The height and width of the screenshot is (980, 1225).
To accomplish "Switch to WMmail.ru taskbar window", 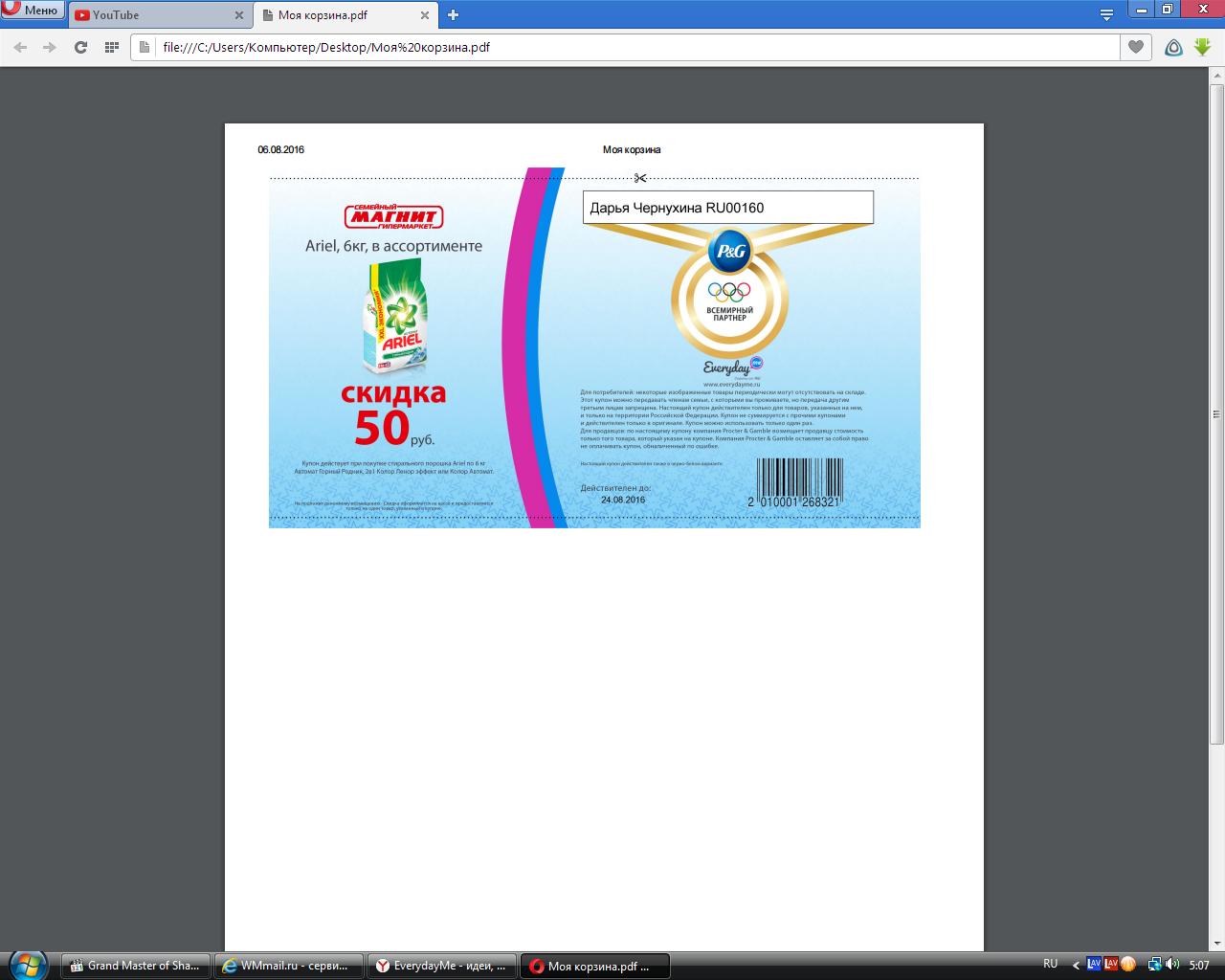I will click(288, 966).
